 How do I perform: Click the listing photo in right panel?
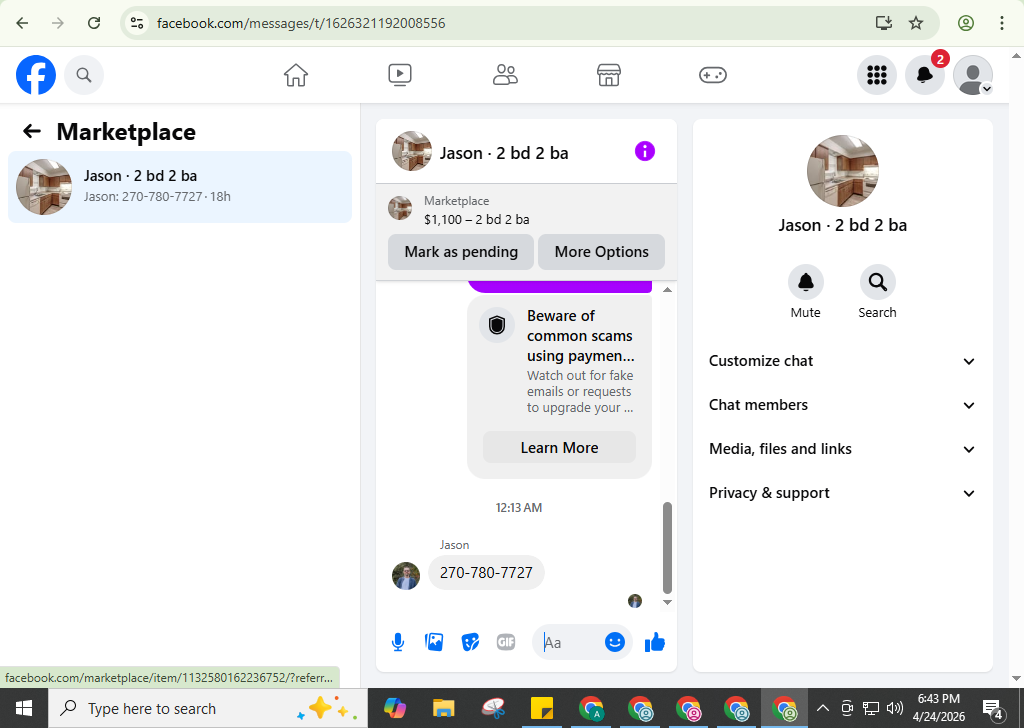[842, 171]
